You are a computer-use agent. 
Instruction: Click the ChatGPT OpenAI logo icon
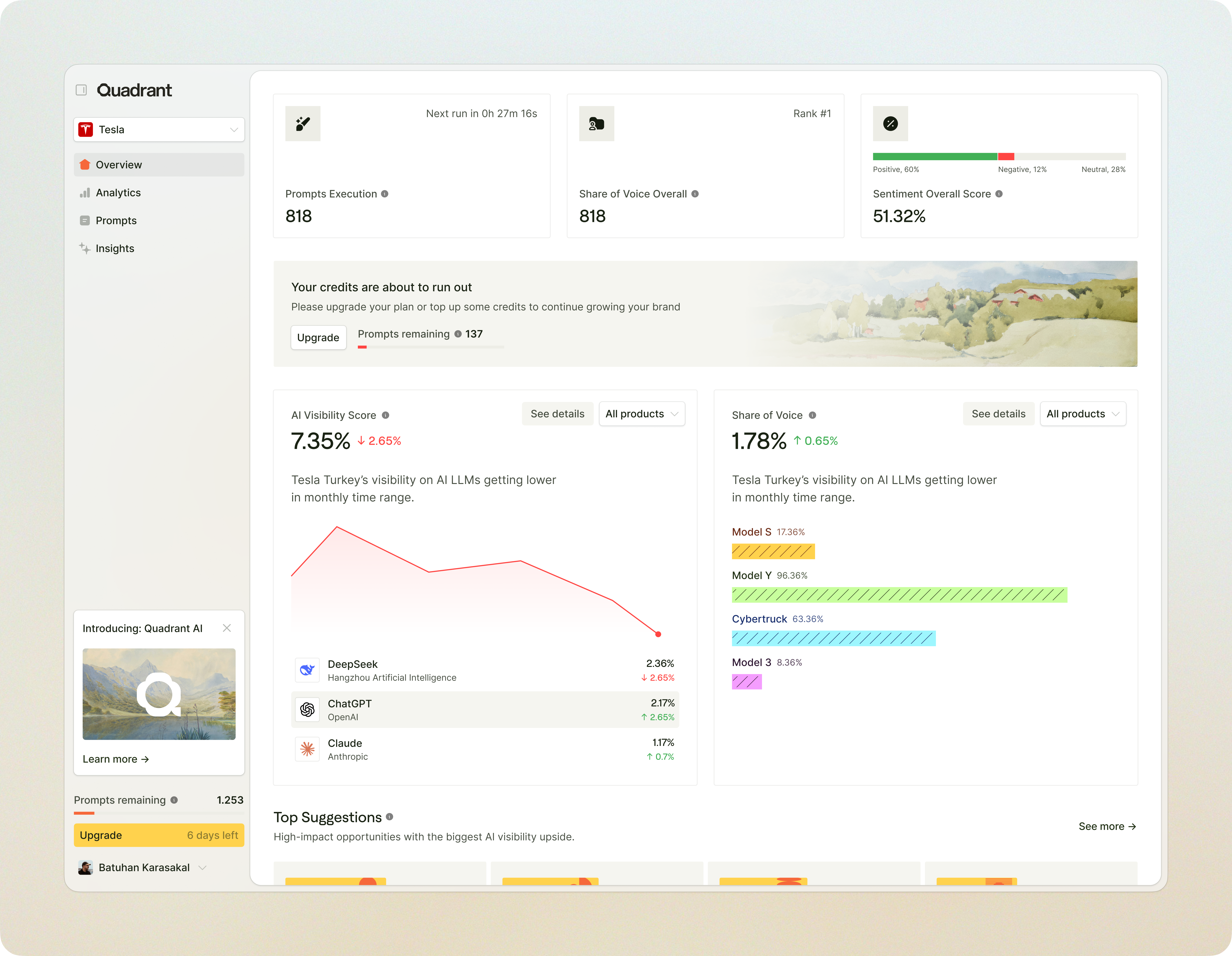click(x=308, y=709)
